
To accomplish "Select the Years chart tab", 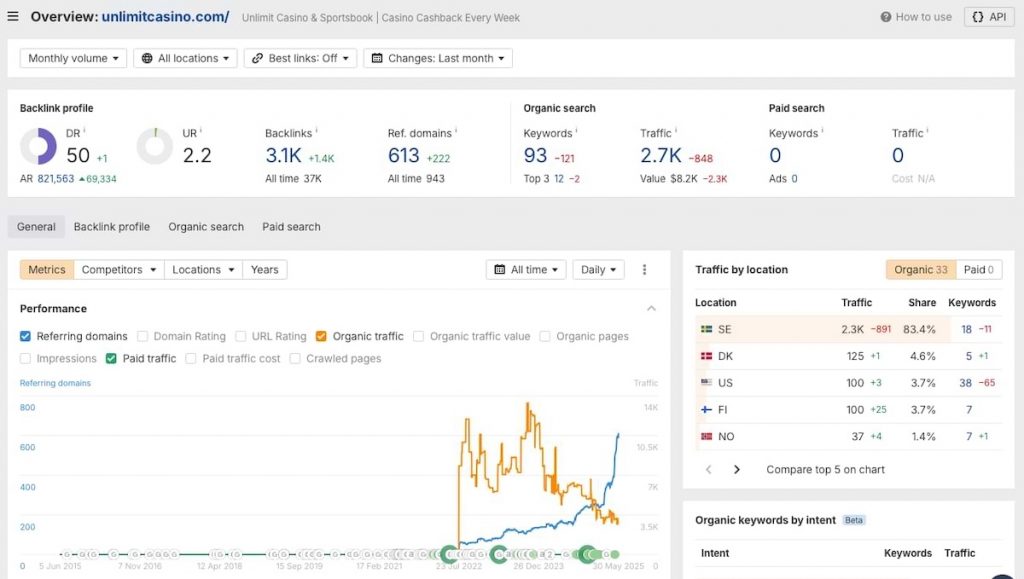I will click(264, 270).
